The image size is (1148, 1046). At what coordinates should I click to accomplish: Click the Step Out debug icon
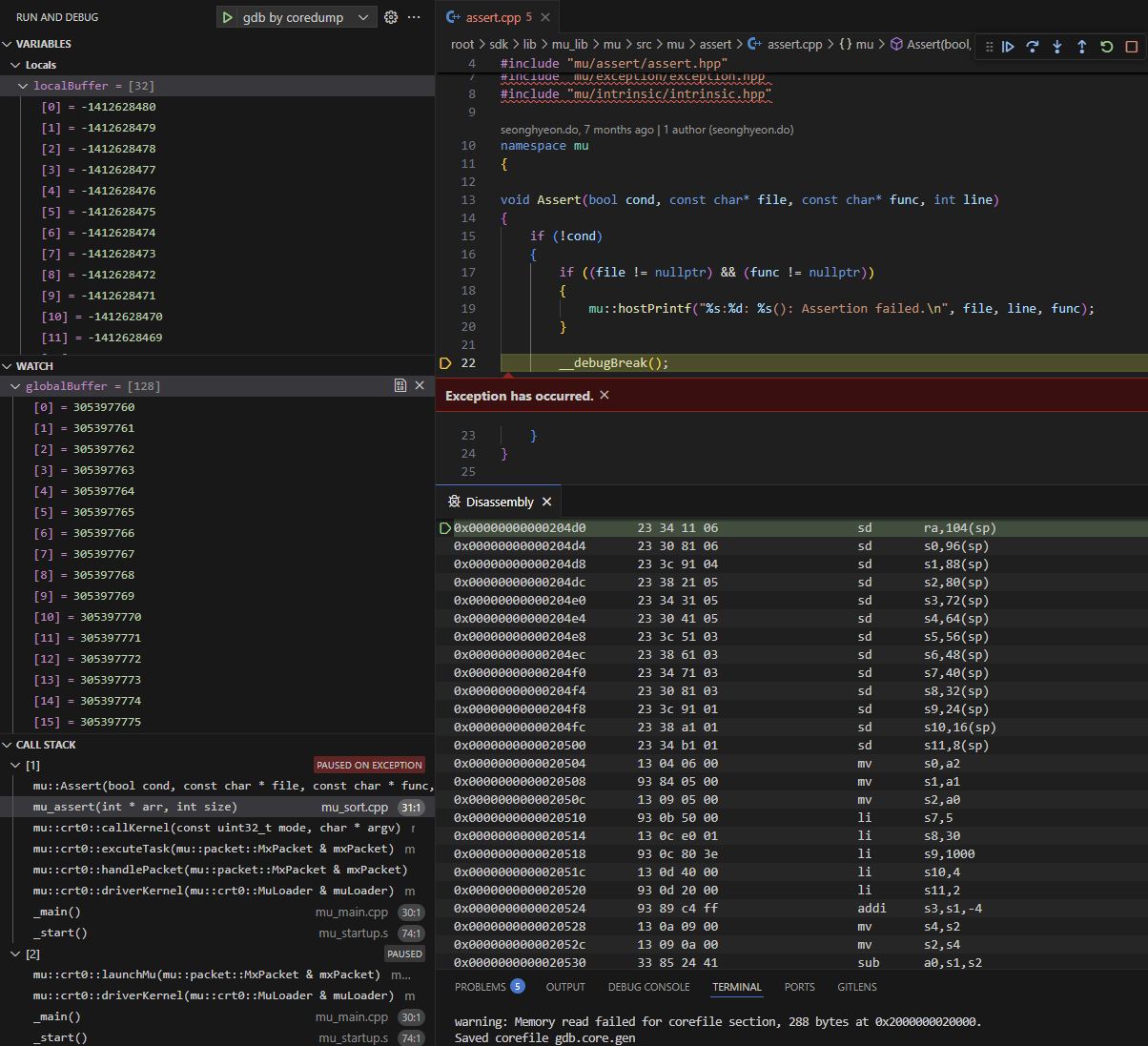(x=1082, y=47)
